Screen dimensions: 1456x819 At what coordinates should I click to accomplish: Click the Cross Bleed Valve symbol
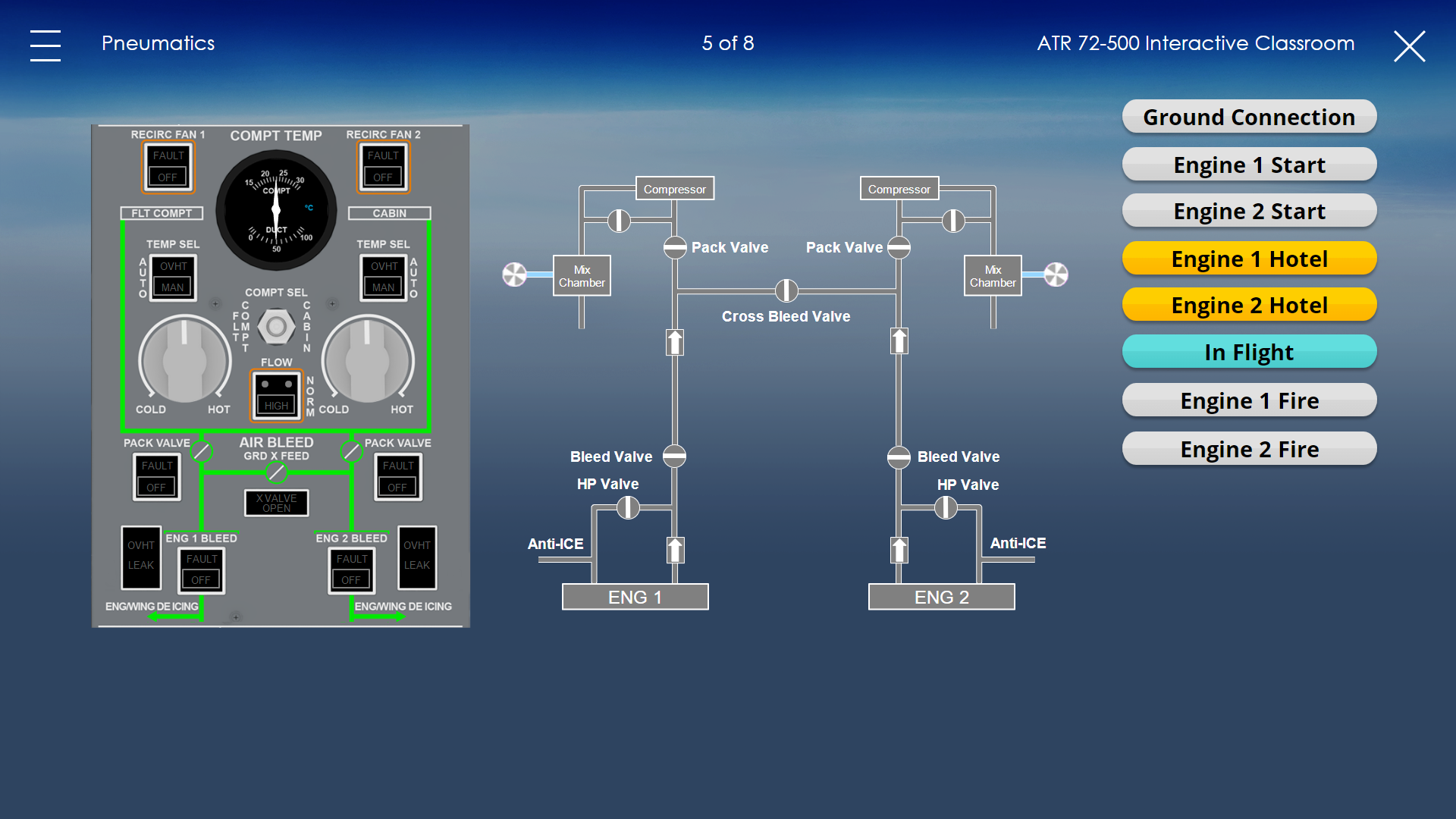click(x=786, y=290)
